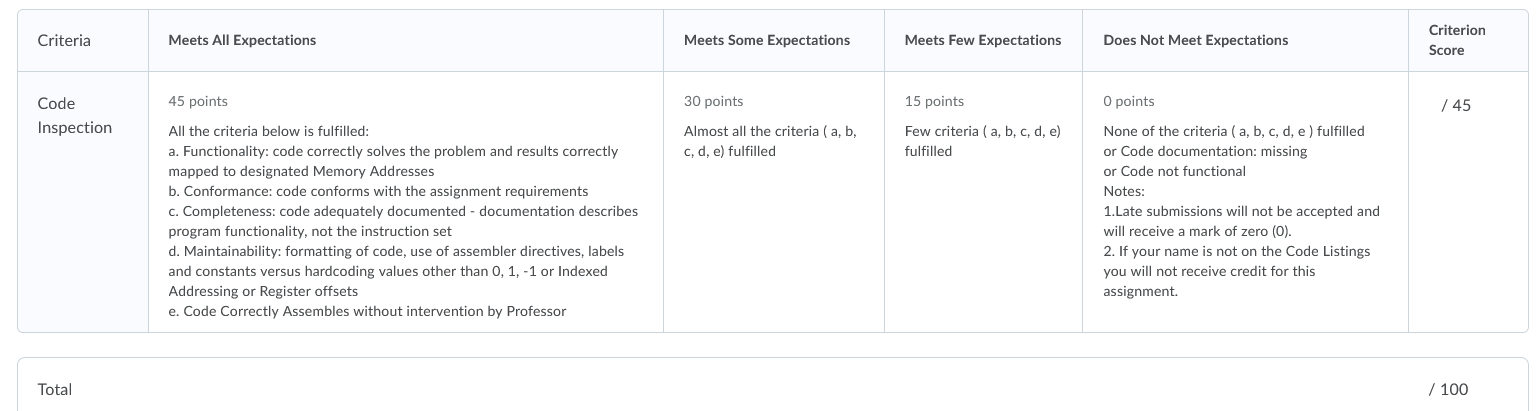This screenshot has height=411, width=1536.
Task: Click 'Almost all the criteria' description text
Action: [x=770, y=141]
